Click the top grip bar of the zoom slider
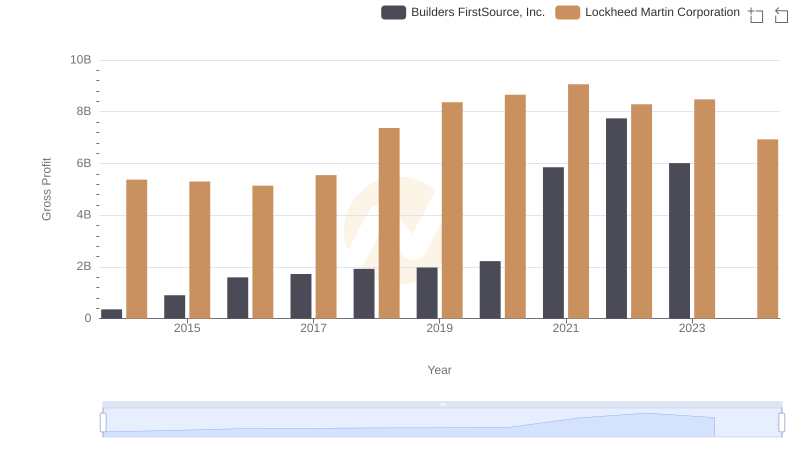800x461 pixels. tap(442, 404)
